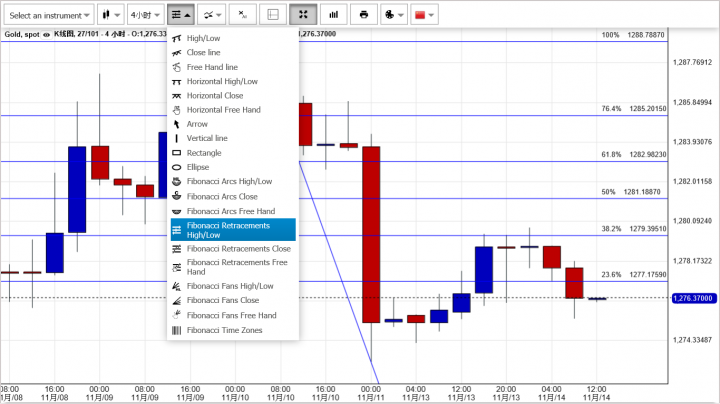Toggle the expand-to-fullscreen button
This screenshot has height=404, width=720.
303,15
